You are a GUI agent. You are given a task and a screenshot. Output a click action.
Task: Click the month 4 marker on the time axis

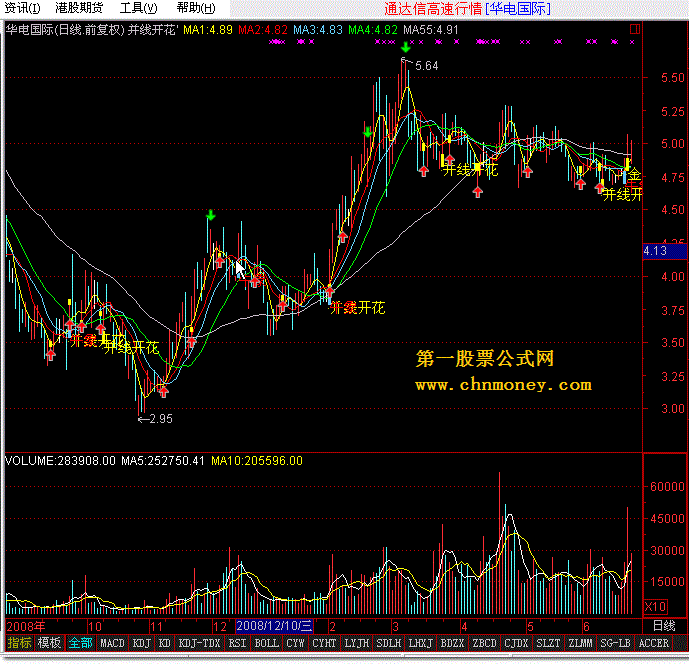pyautogui.click(x=464, y=626)
